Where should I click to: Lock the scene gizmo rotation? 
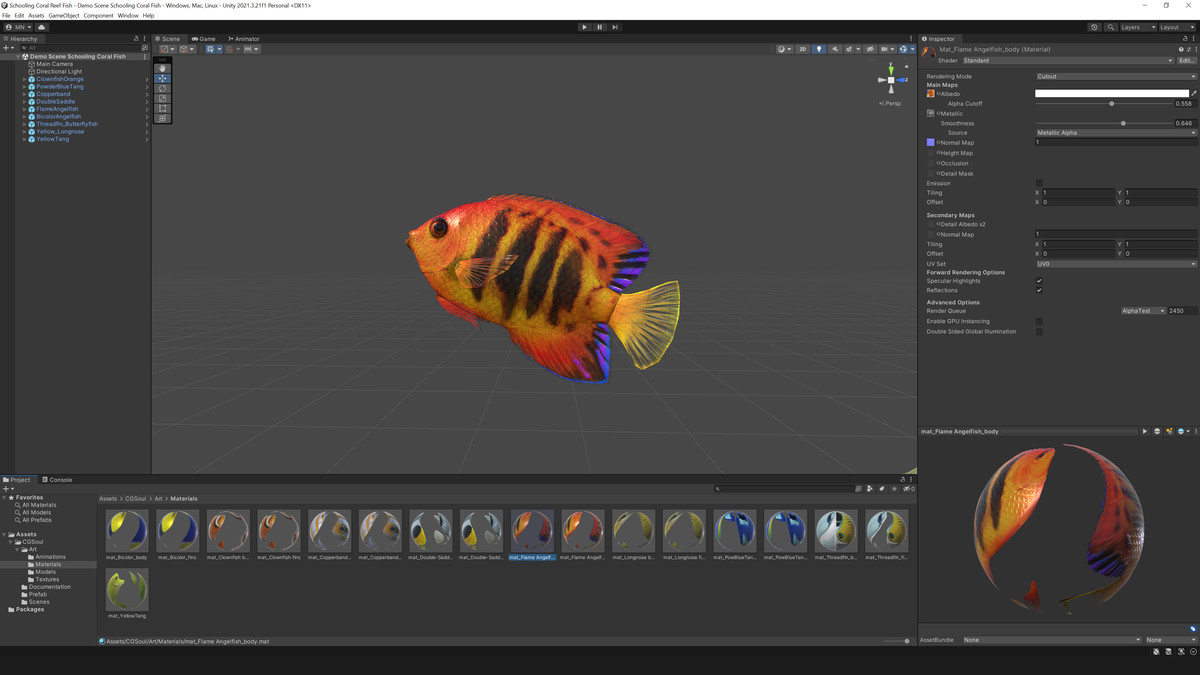(907, 66)
